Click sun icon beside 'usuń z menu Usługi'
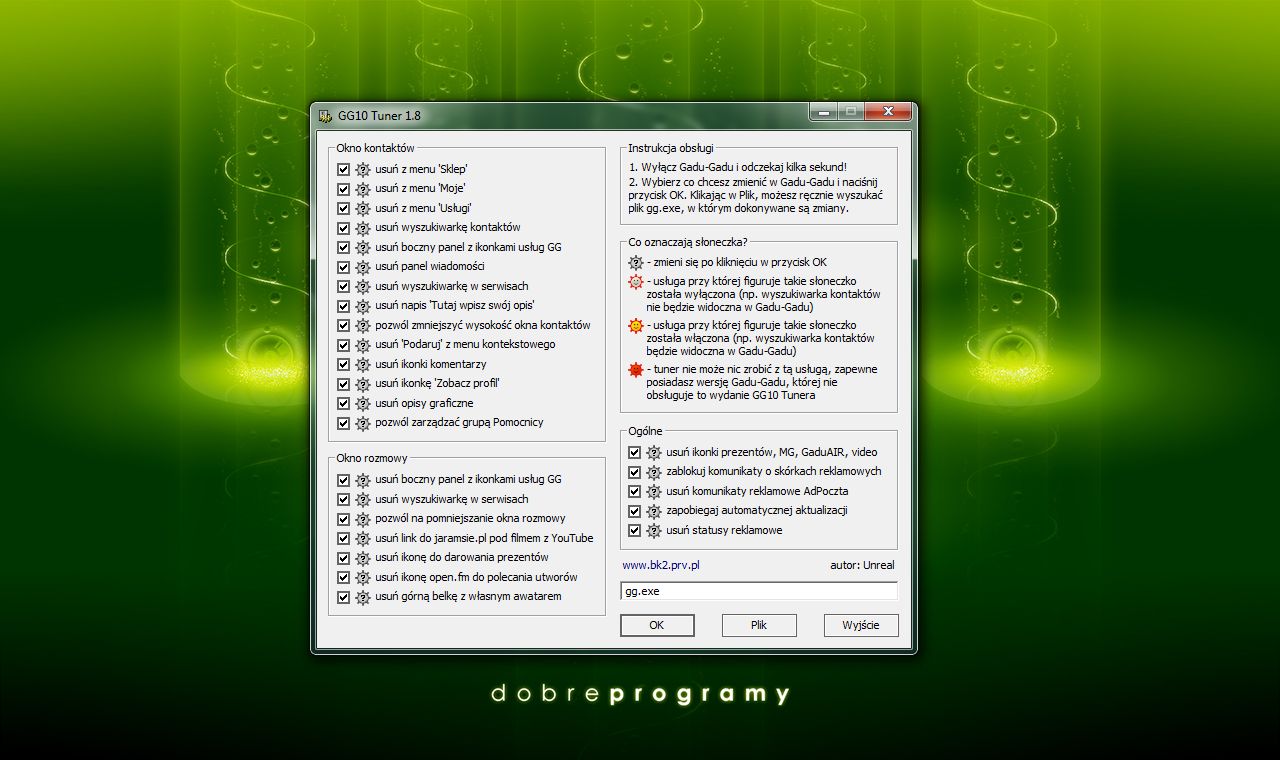 pos(363,208)
